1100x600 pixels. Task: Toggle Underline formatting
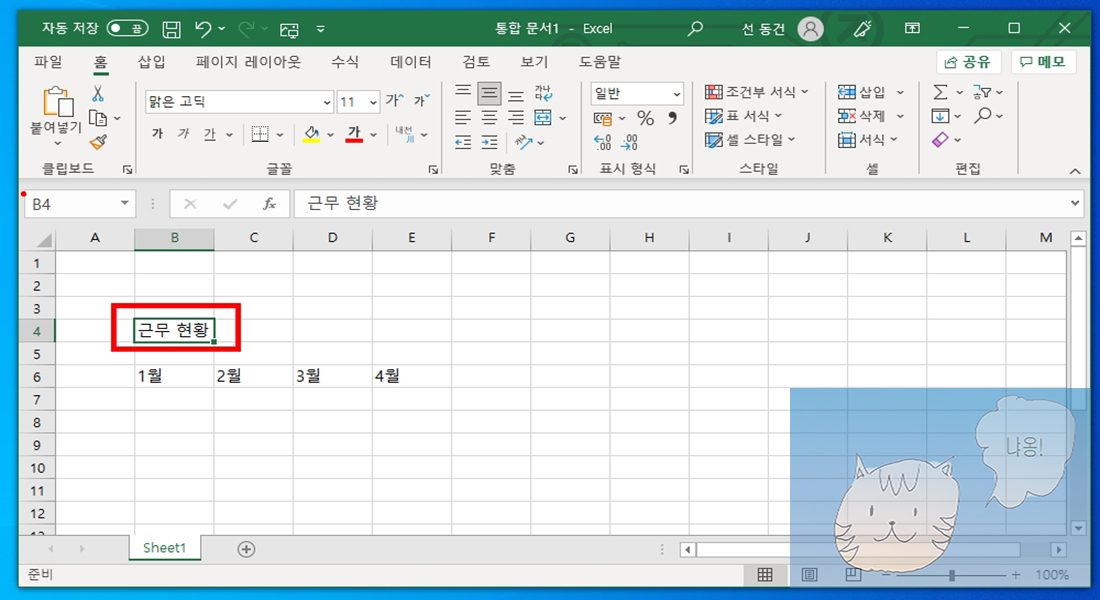[210, 134]
